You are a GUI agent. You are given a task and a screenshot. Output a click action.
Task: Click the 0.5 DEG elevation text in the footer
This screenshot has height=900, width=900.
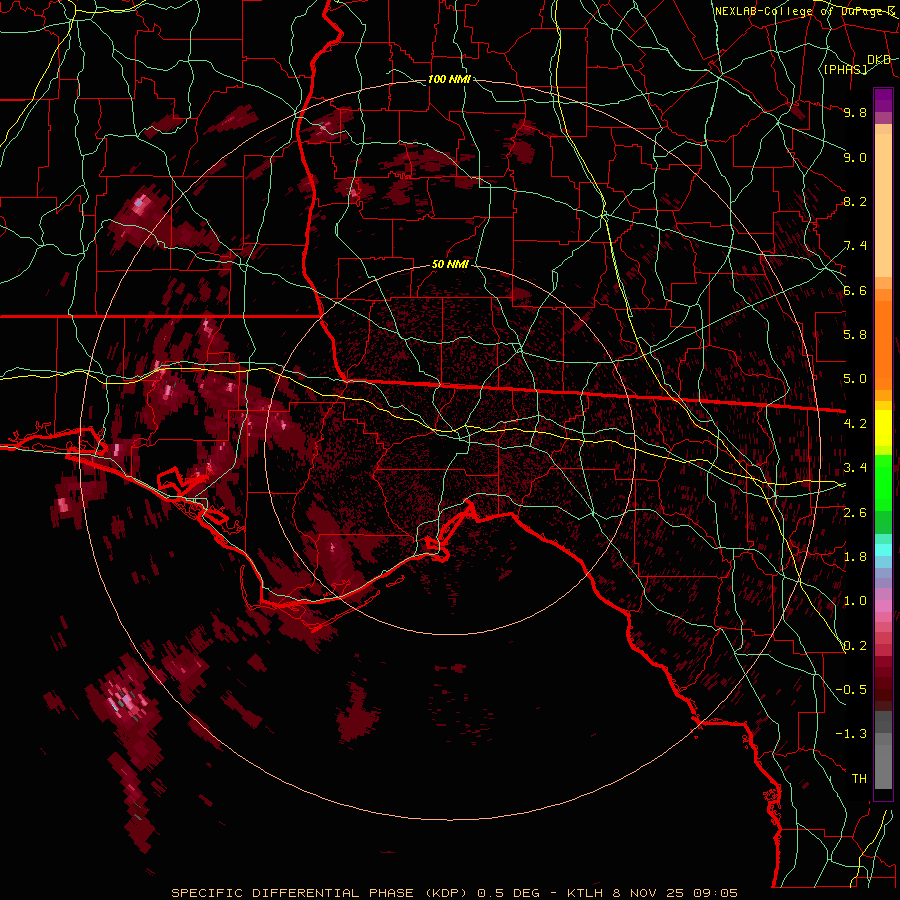(509, 893)
